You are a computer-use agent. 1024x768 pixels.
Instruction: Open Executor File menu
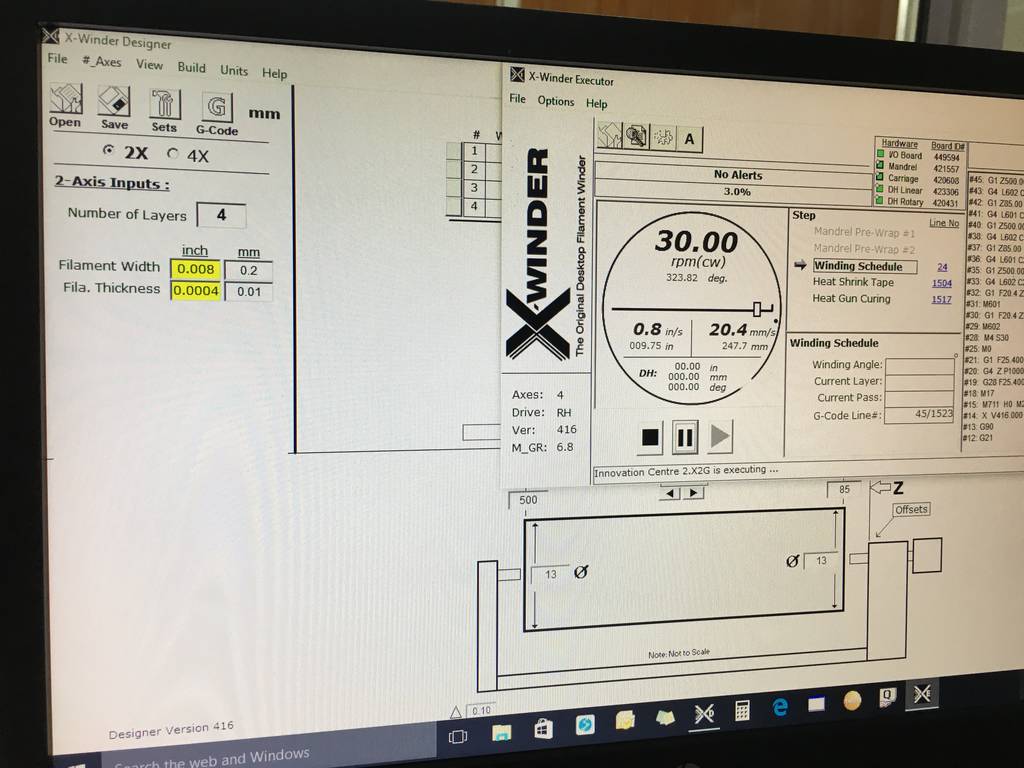tap(517, 99)
